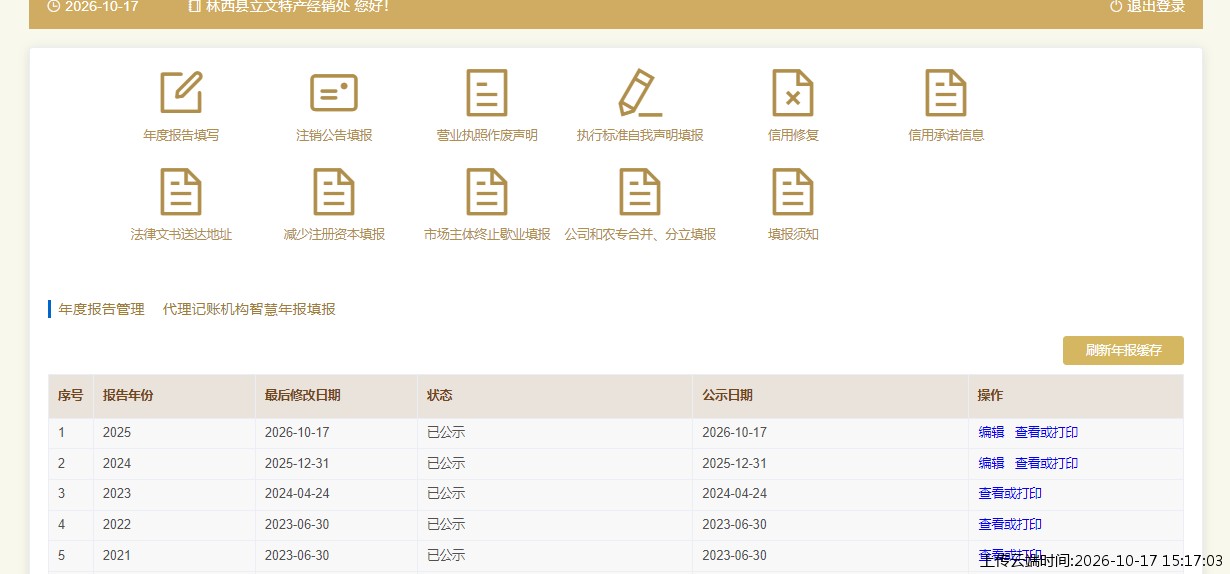This screenshot has width=1230, height=574.
Task: Open the 填报须知 document icon
Action: [793, 192]
